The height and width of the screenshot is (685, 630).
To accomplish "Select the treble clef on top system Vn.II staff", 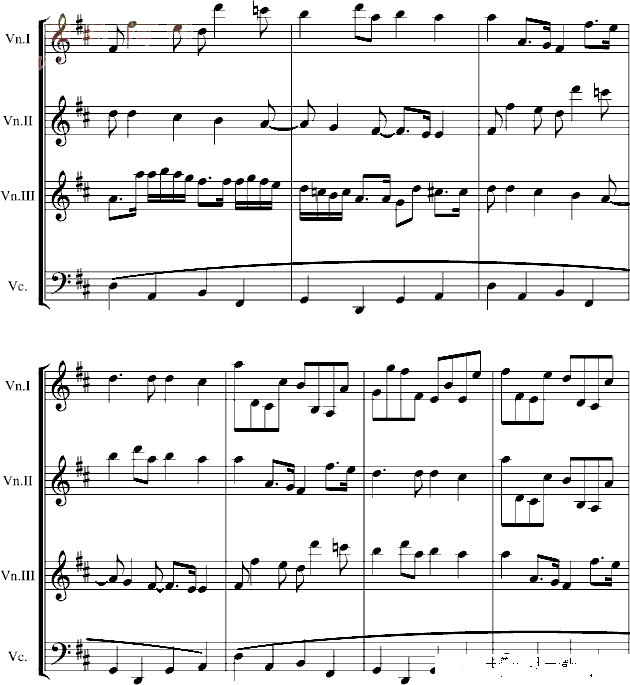I will (60, 121).
